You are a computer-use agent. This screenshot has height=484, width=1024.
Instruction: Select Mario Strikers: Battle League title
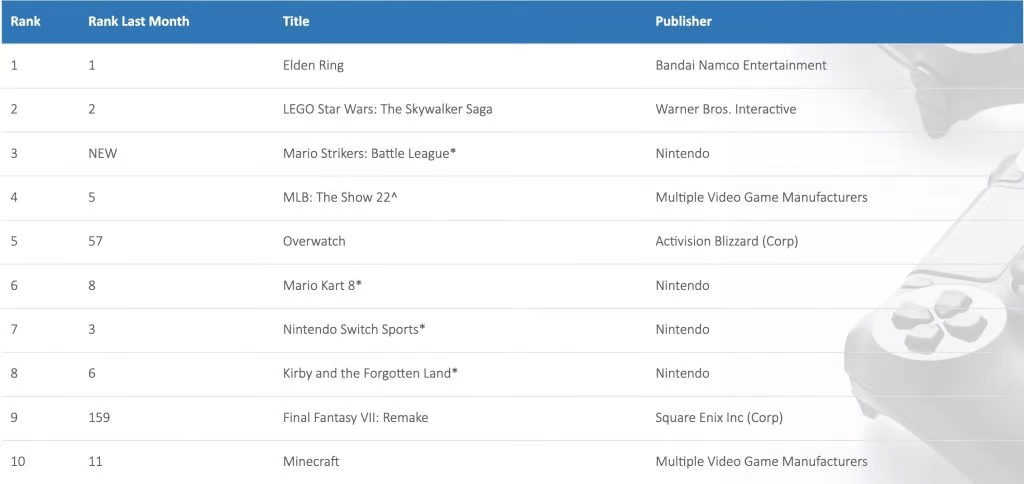pos(369,153)
